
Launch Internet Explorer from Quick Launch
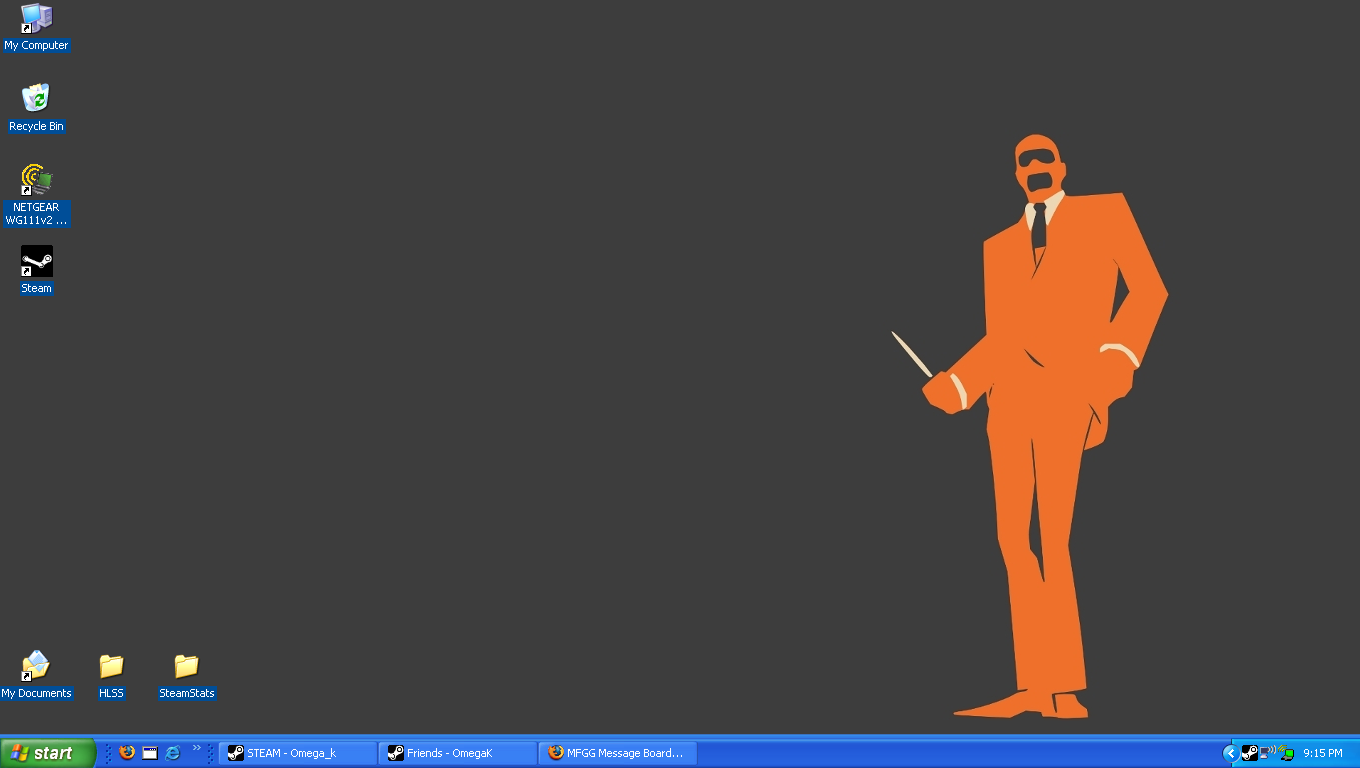click(x=173, y=753)
